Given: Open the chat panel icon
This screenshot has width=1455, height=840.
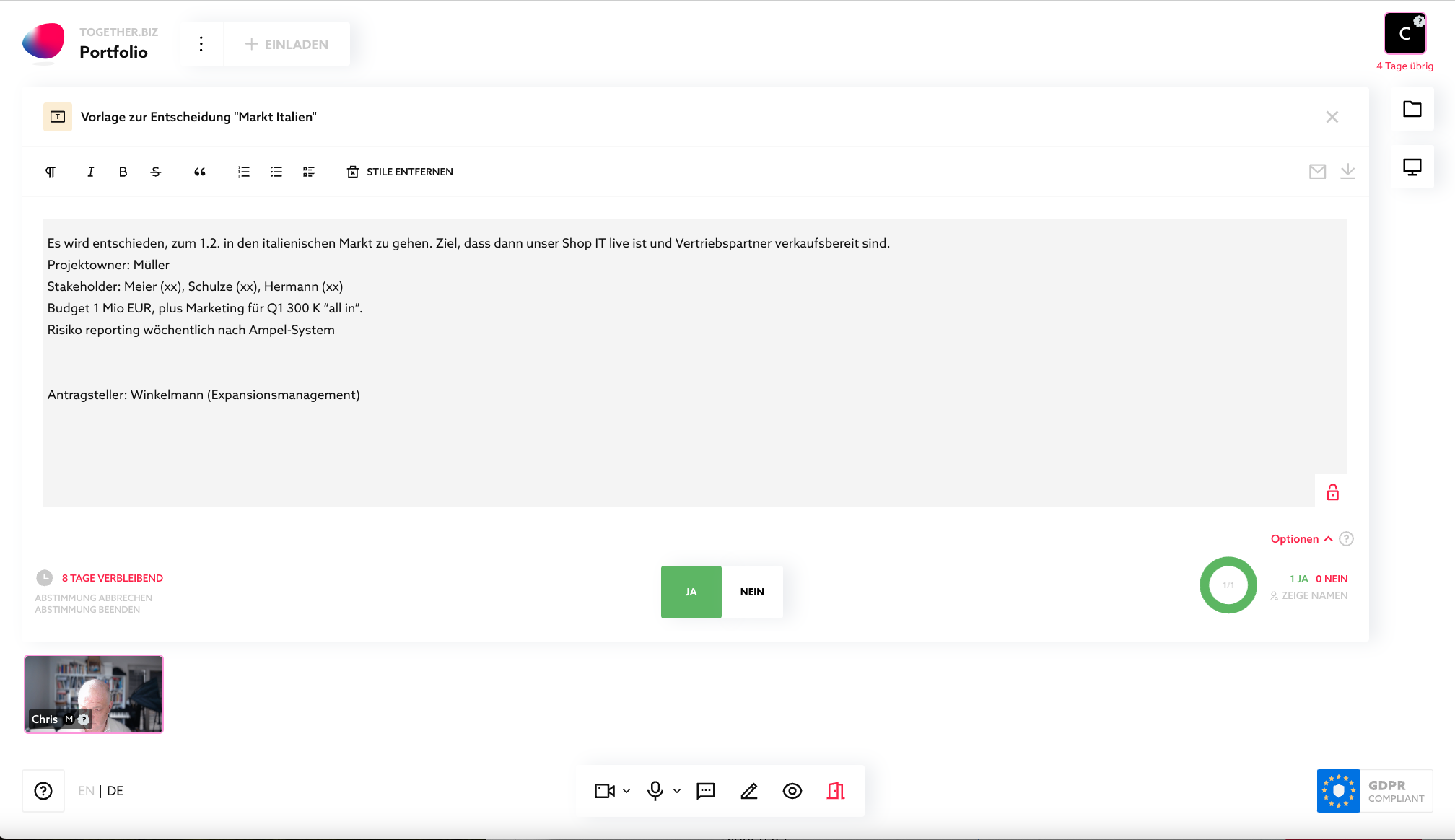Looking at the screenshot, I should (705, 791).
